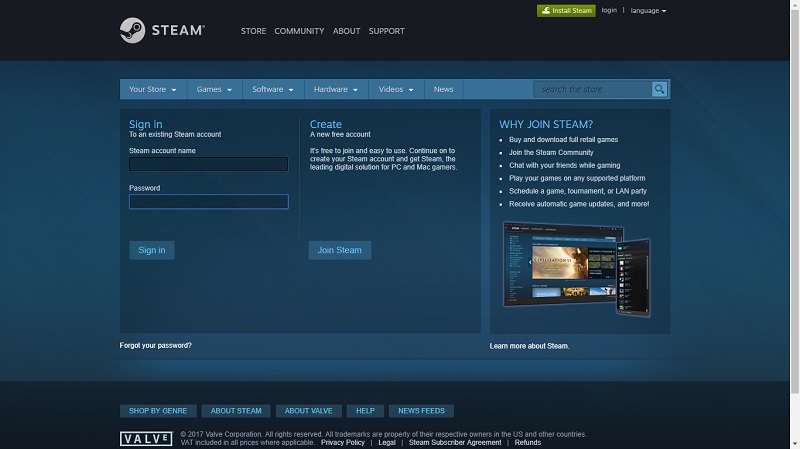
Task: Open the Learn more about Steam link
Action: (x=529, y=346)
